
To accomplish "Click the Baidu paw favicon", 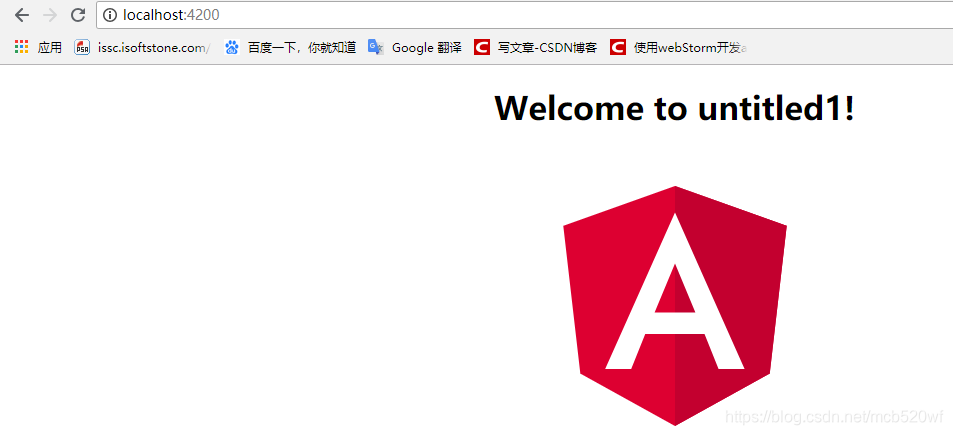I will tap(232, 47).
